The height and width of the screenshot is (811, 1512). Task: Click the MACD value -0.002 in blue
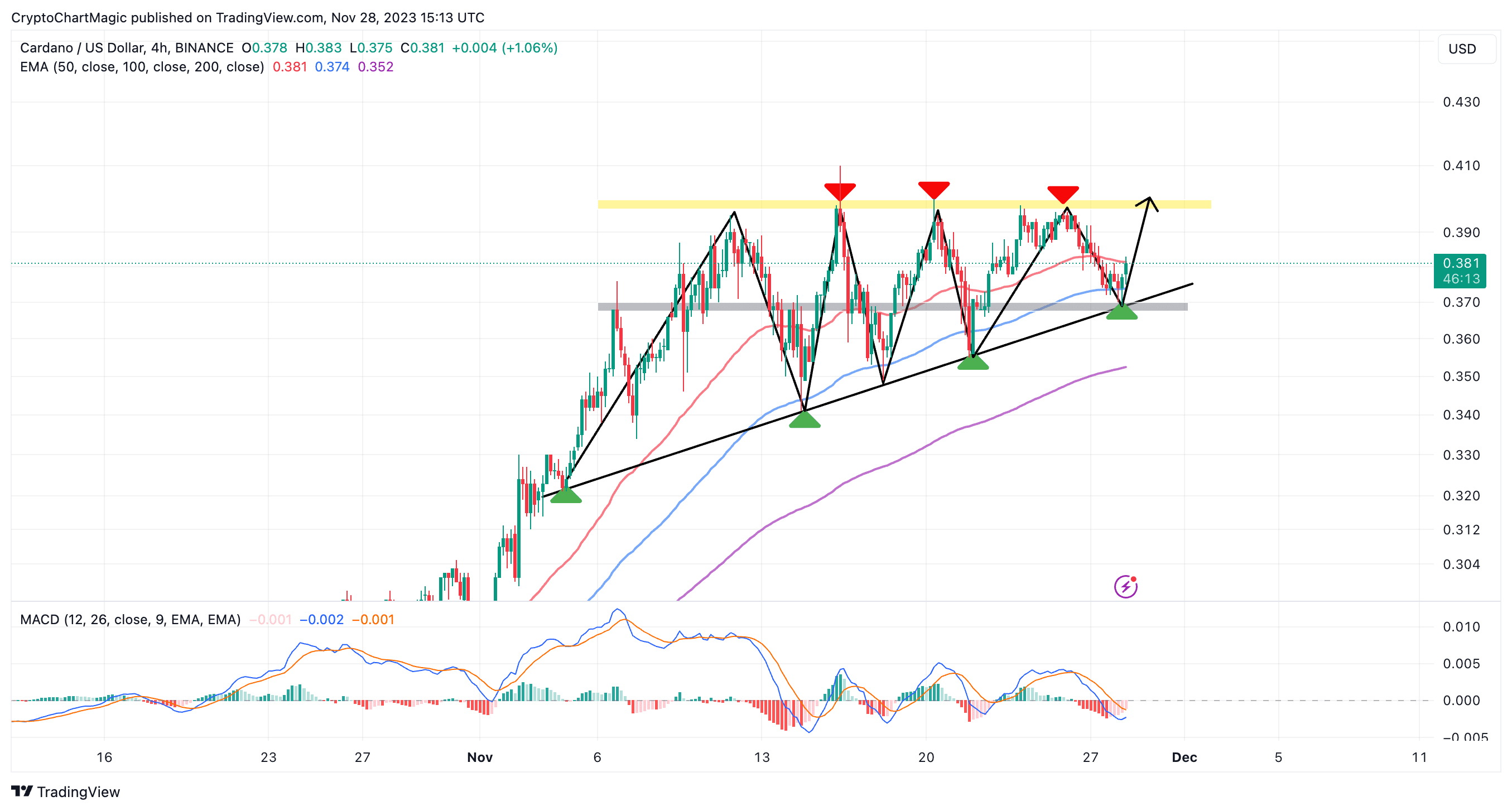[322, 620]
